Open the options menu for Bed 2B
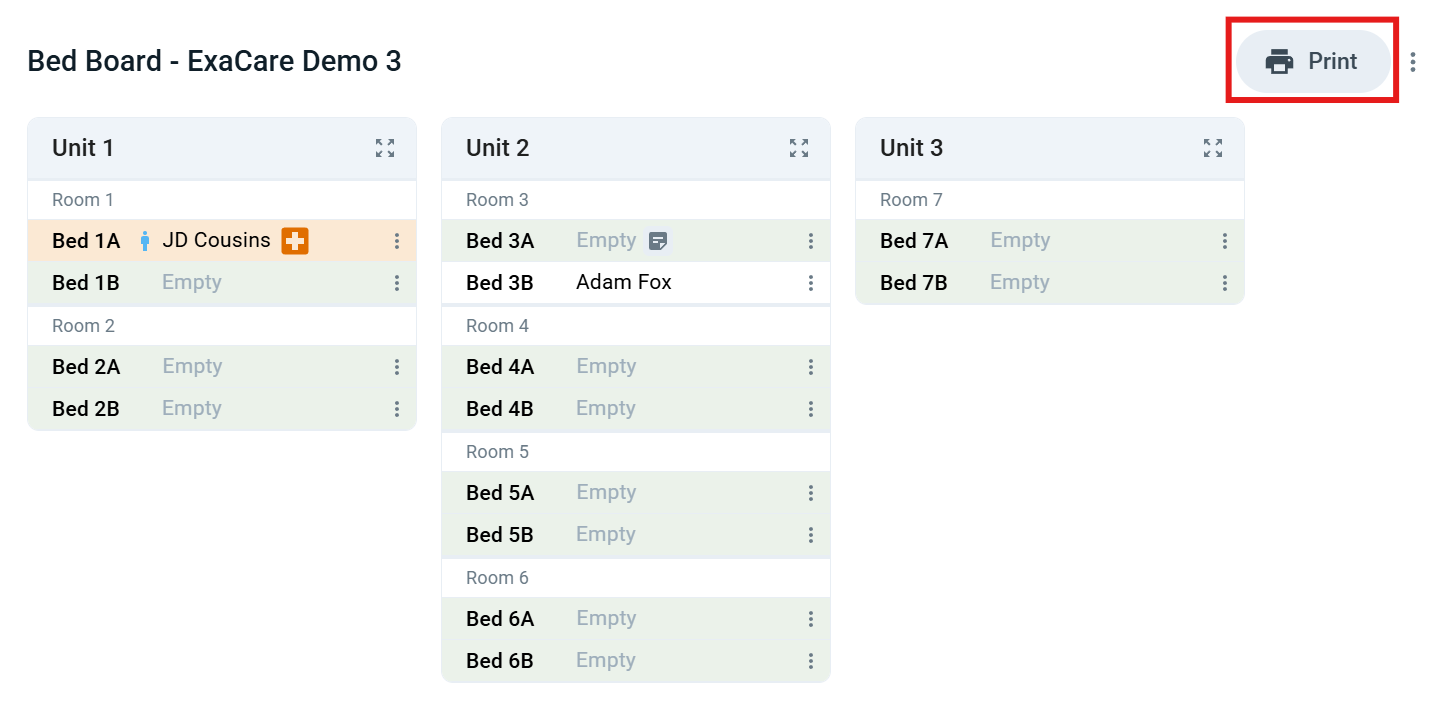The image size is (1453, 705). tap(397, 409)
